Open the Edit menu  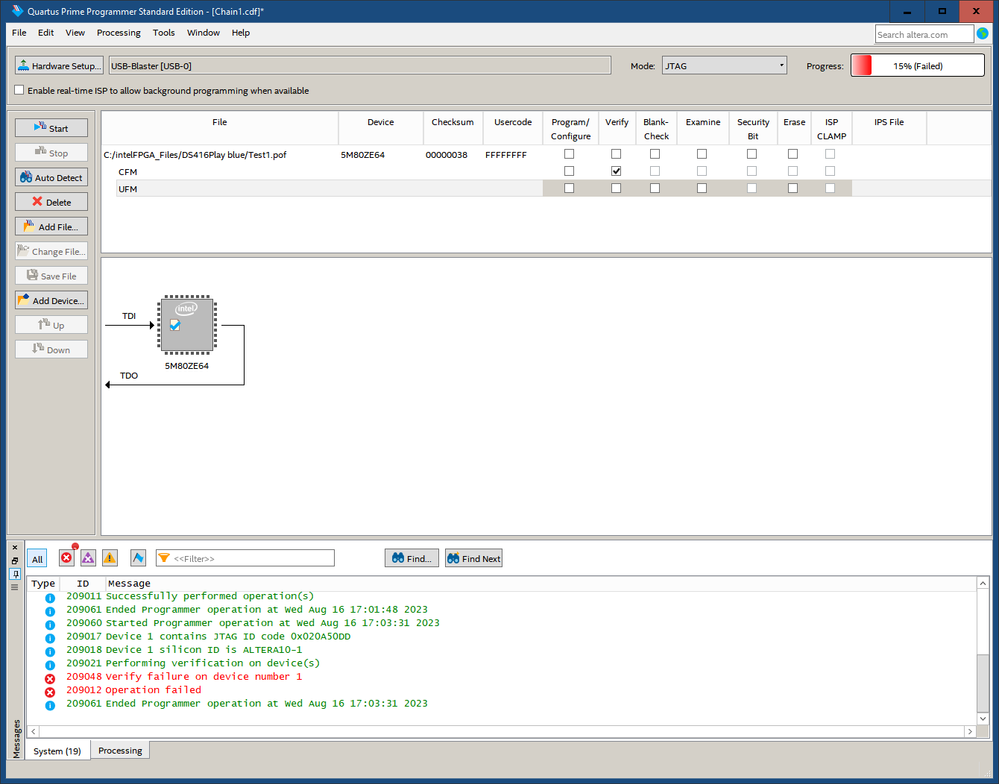pos(46,32)
